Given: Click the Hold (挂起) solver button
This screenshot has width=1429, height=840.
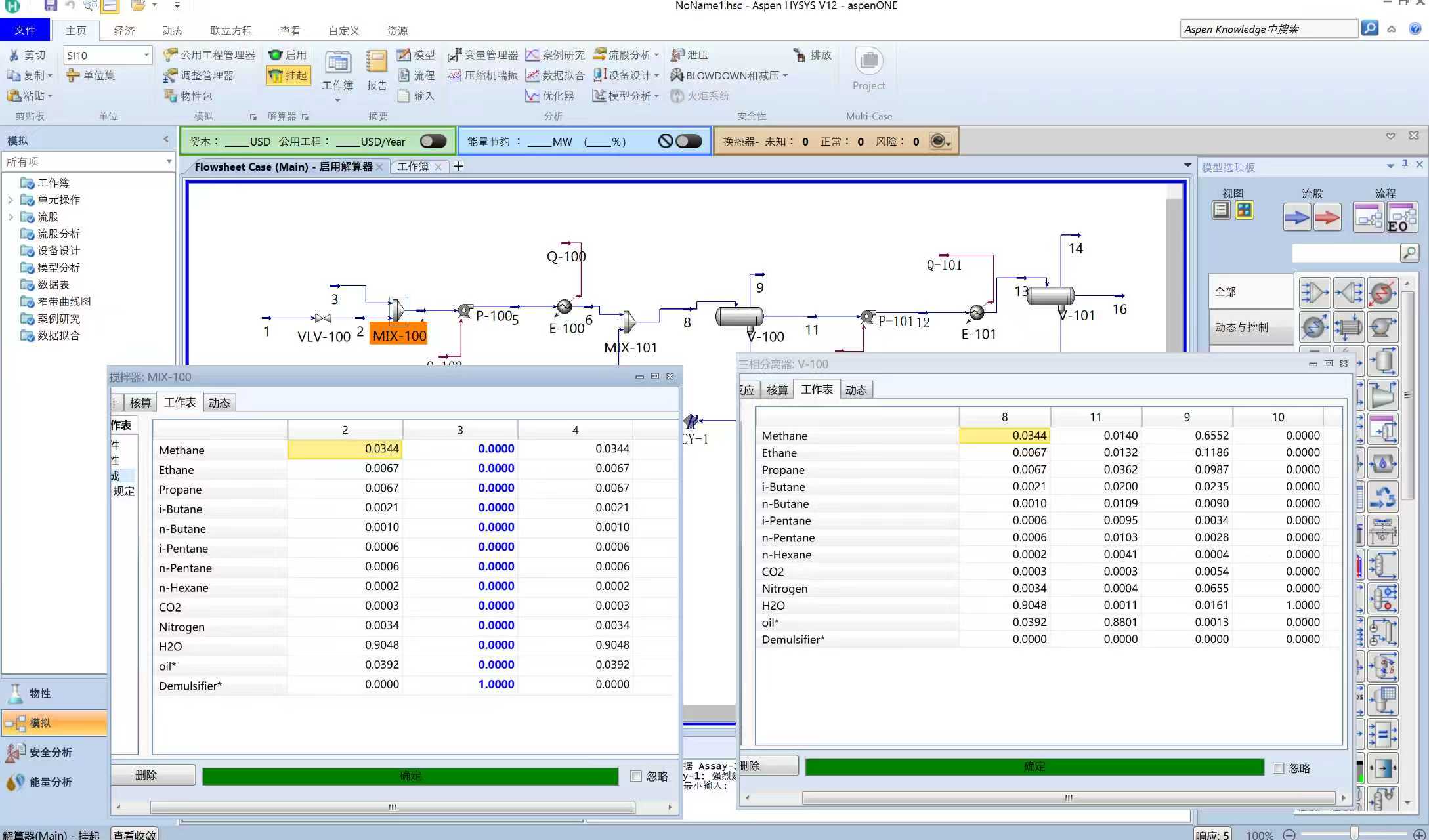Looking at the screenshot, I should click(x=288, y=75).
